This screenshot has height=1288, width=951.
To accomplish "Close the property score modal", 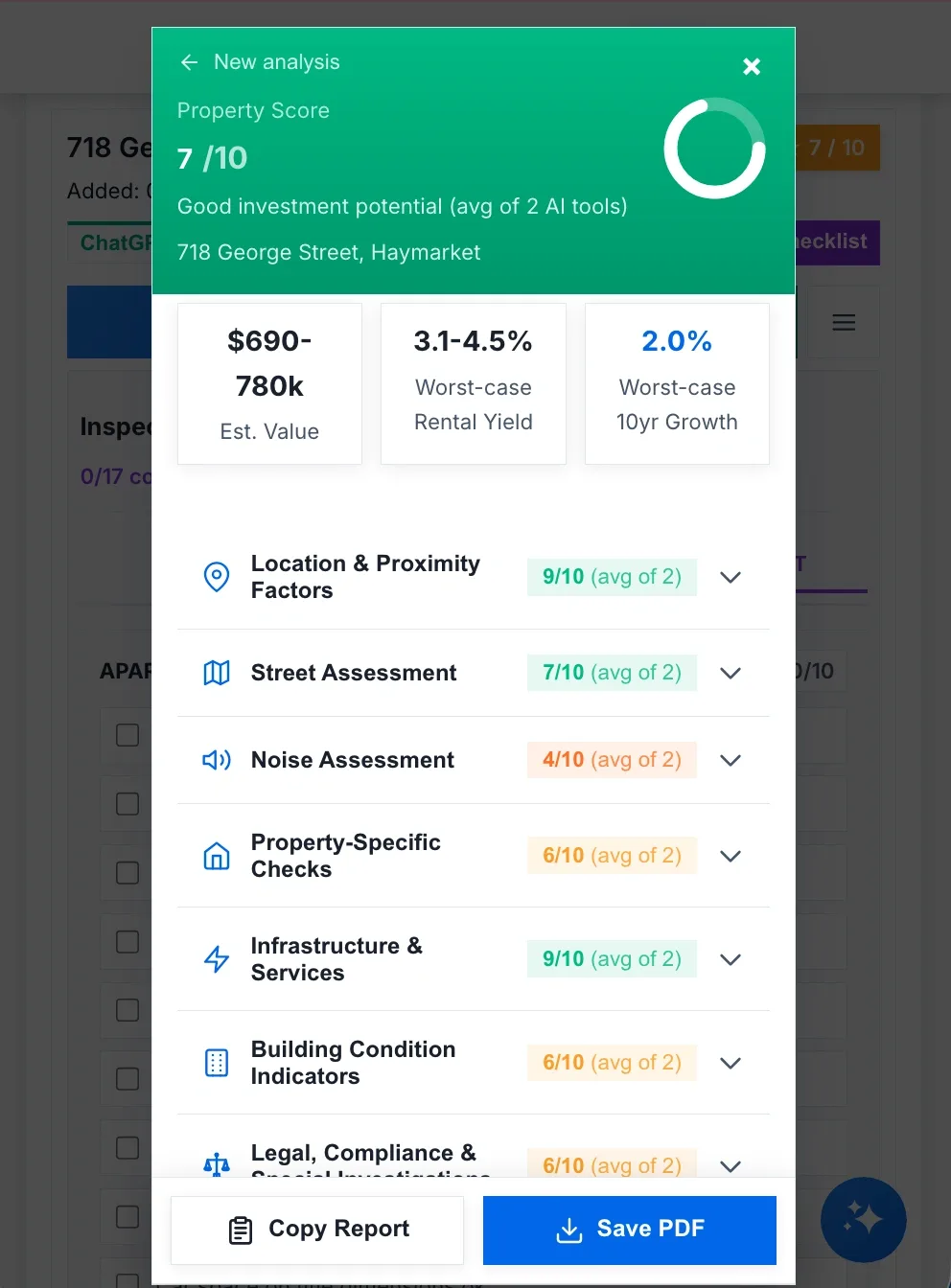I will pyautogui.click(x=752, y=66).
